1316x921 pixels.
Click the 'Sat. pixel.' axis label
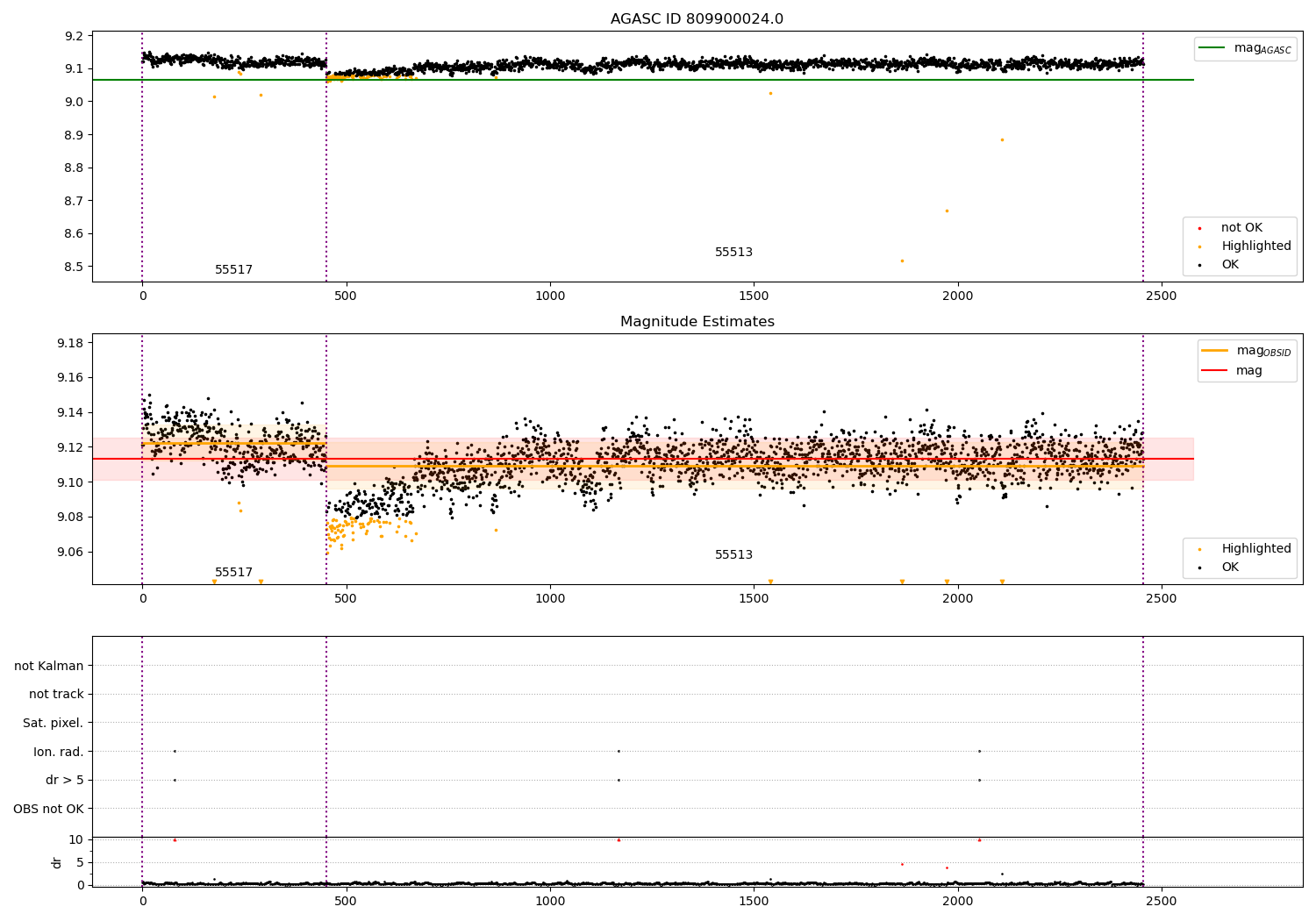click(x=54, y=724)
